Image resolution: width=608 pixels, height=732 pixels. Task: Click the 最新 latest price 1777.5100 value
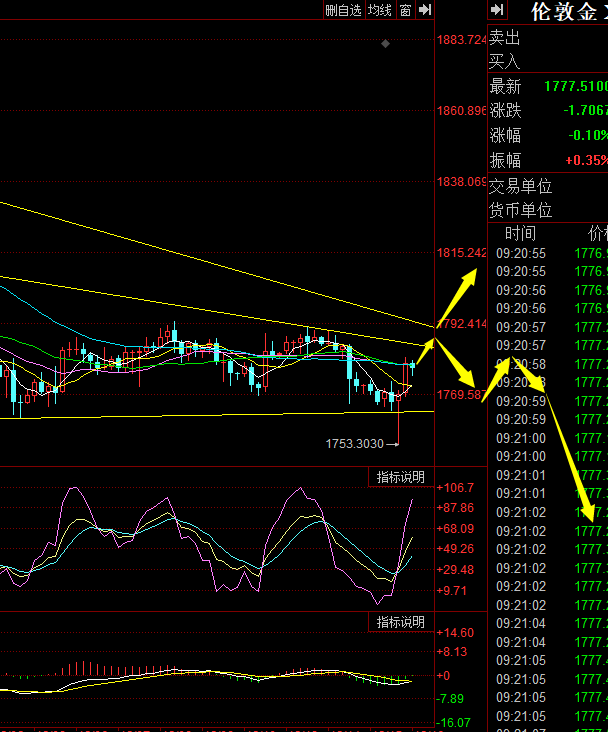576,86
